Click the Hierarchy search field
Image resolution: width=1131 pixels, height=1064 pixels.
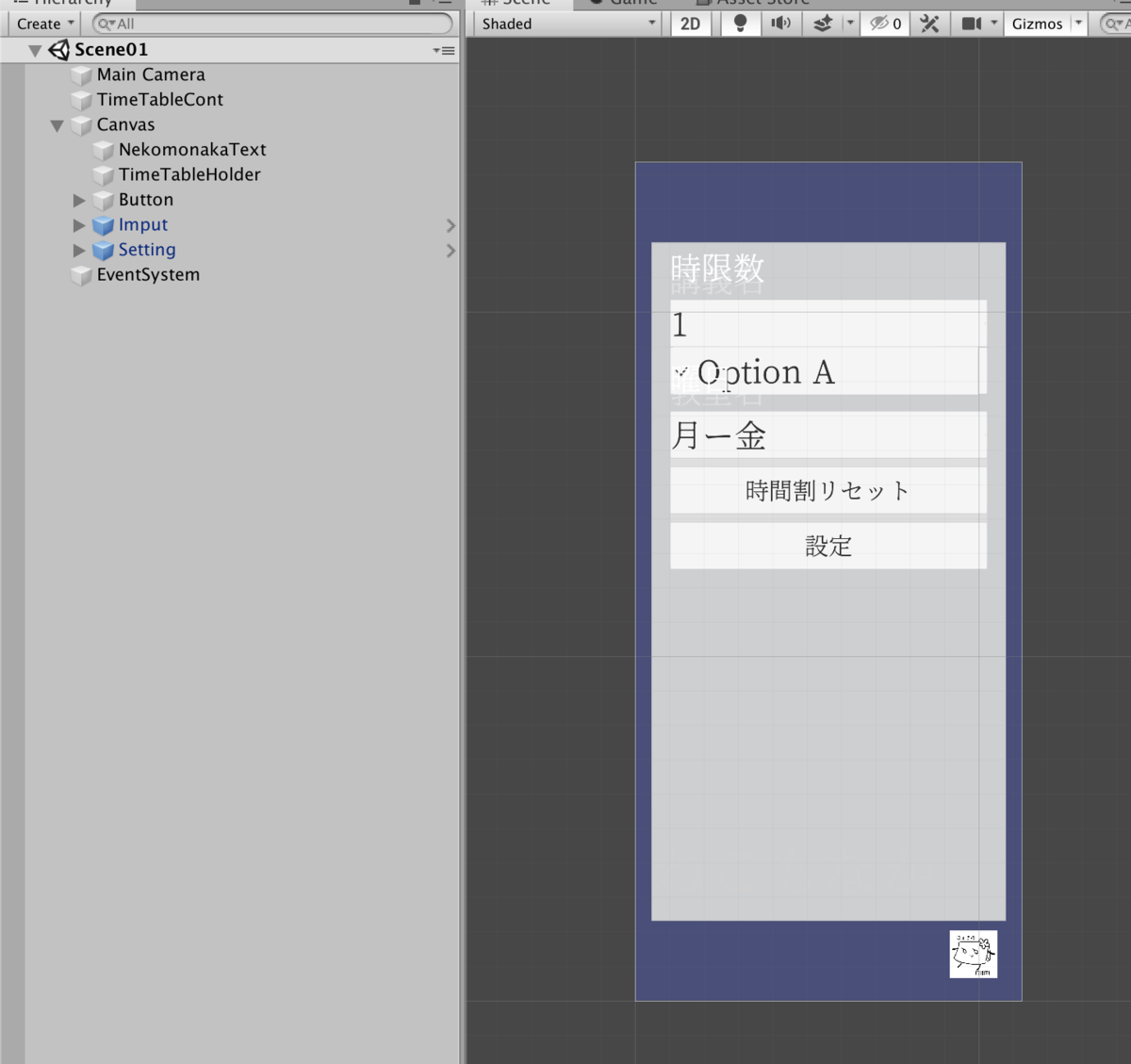click(272, 24)
